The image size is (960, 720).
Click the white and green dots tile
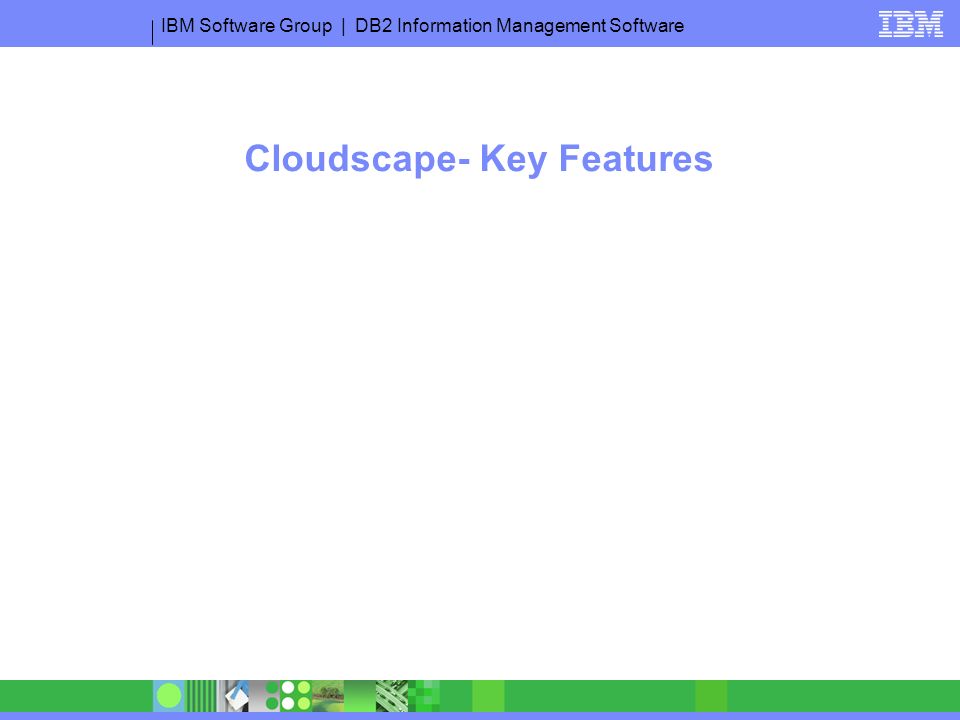point(296,696)
